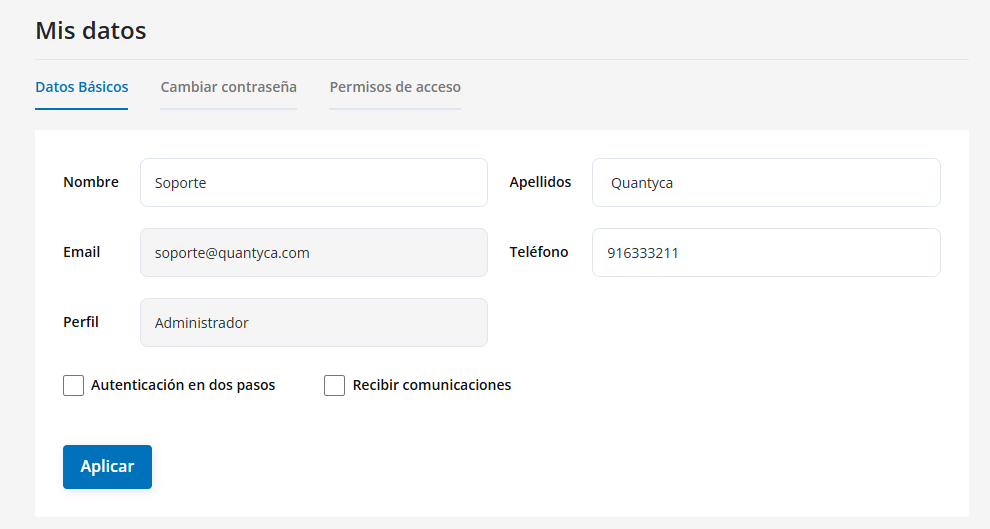Open the Permisos de acceso tab
This screenshot has width=990, height=529.
point(395,87)
